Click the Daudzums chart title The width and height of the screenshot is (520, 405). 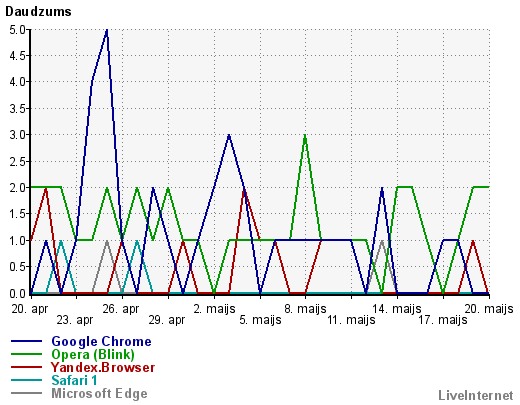pos(38,12)
